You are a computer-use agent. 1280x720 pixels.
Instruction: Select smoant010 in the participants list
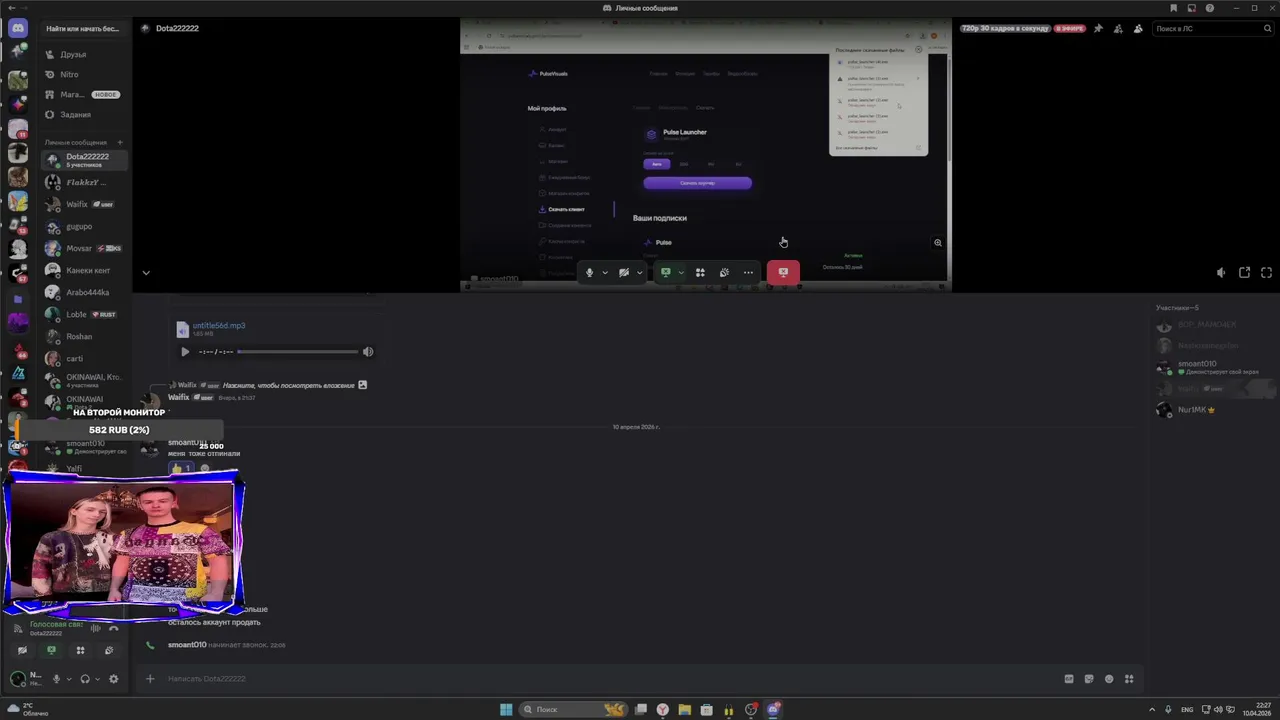[x=1215, y=367]
